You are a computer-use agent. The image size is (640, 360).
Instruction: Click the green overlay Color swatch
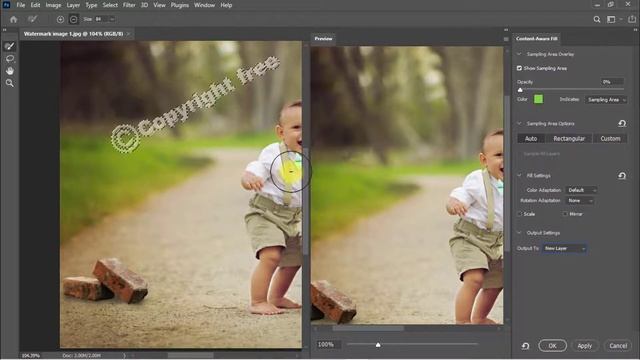coord(538,99)
